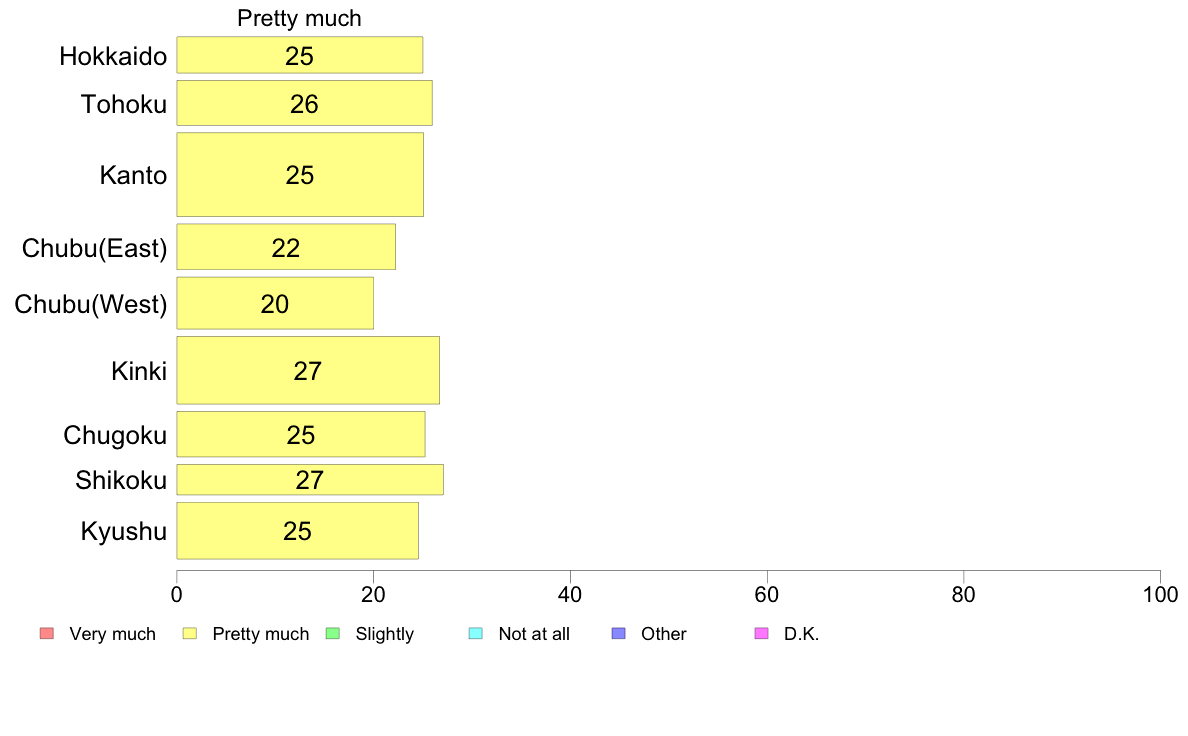Click the Not at all legend text
Viewport: 1188px width, 736px height.
[x=533, y=634]
